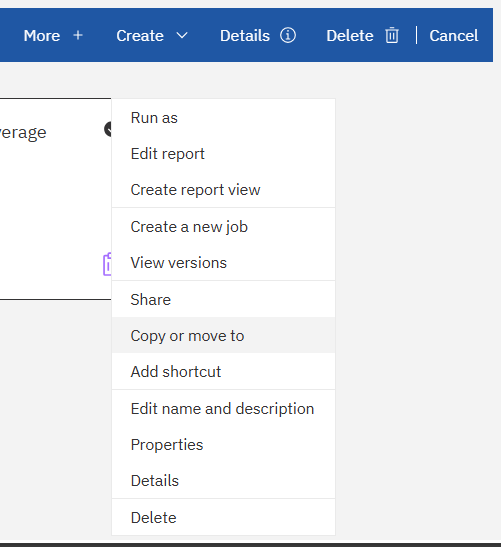Open Properties from the context menu
The height and width of the screenshot is (547, 501).
click(223, 444)
